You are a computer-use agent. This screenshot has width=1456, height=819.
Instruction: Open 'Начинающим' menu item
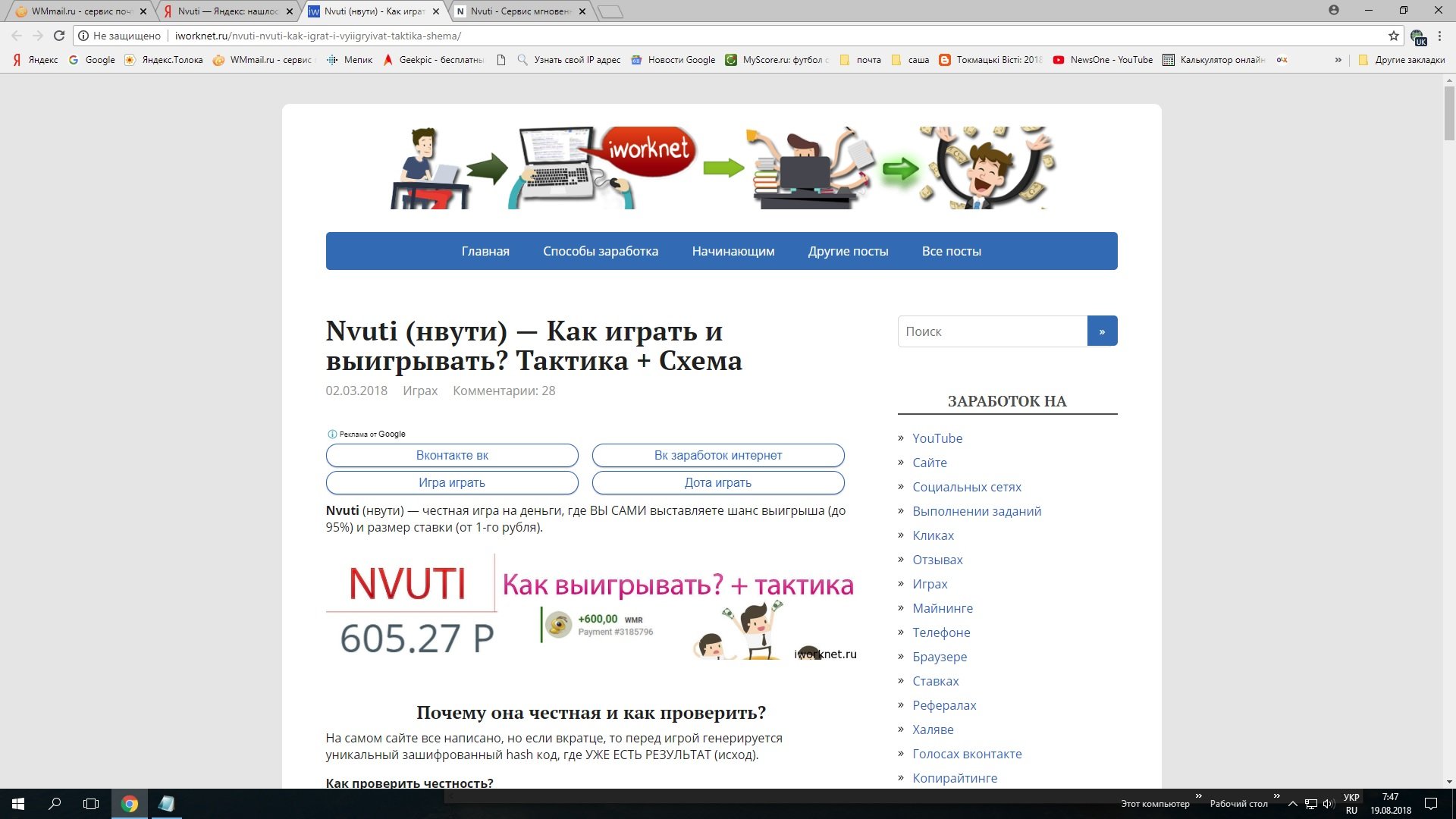tap(733, 251)
